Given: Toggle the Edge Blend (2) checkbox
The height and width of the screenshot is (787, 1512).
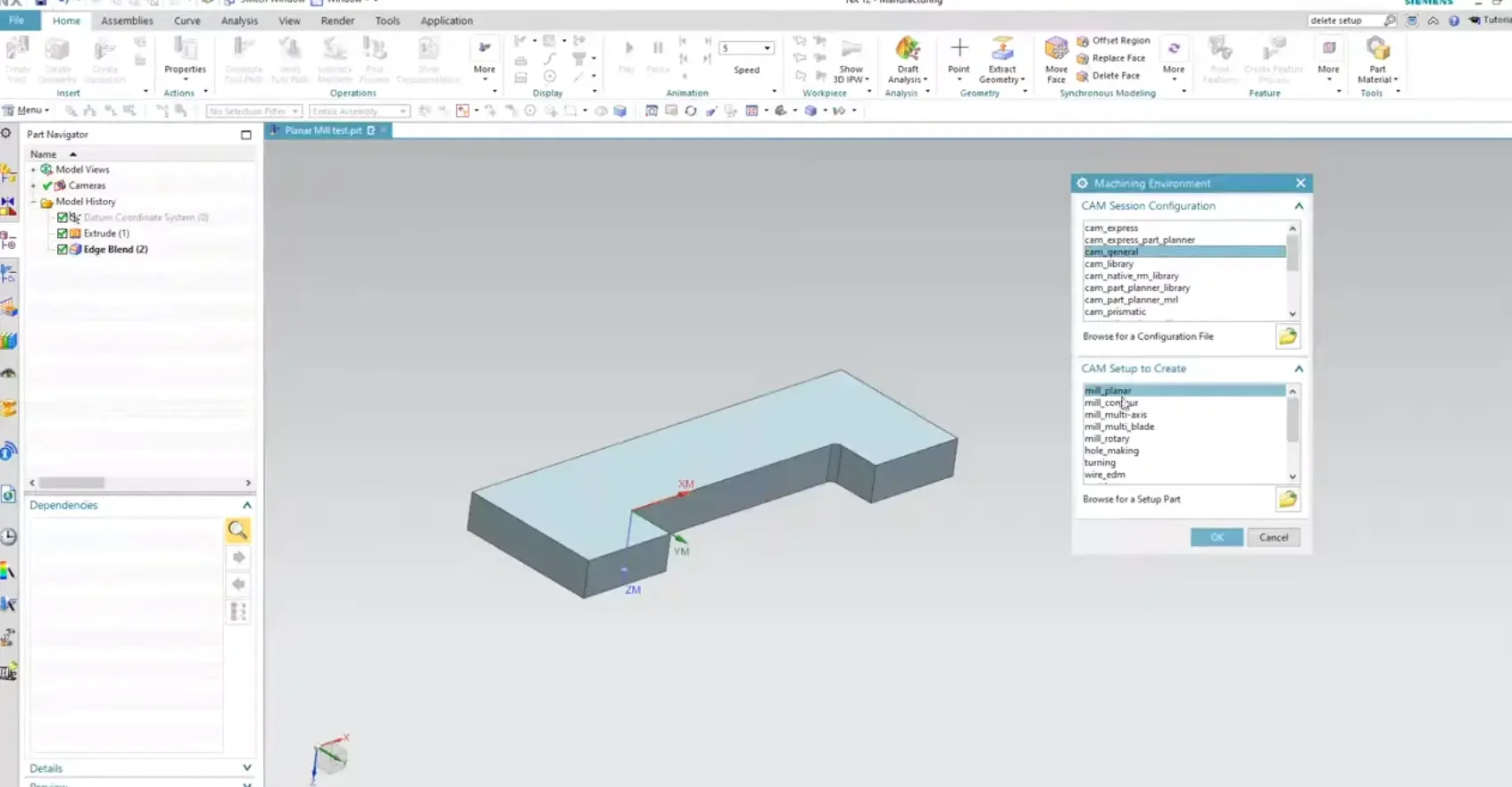Looking at the screenshot, I should pos(62,250).
